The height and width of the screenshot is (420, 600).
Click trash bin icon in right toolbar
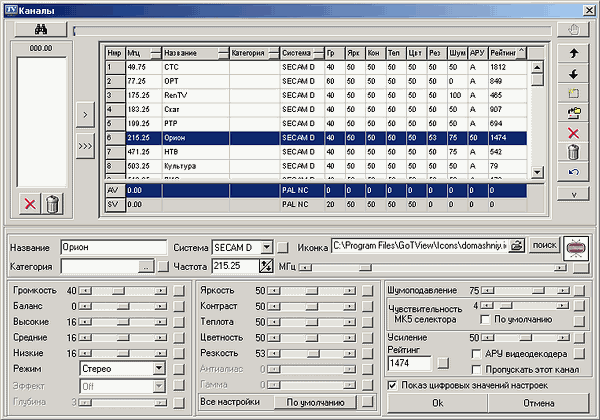pos(571,152)
